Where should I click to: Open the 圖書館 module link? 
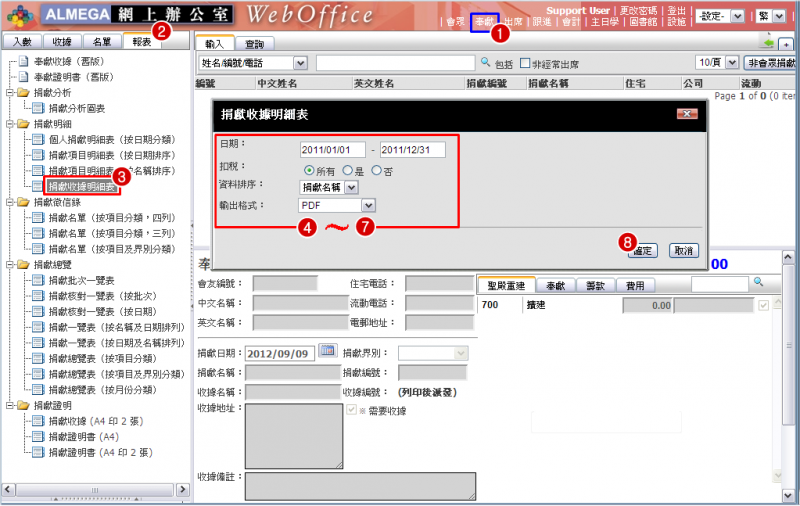click(643, 22)
